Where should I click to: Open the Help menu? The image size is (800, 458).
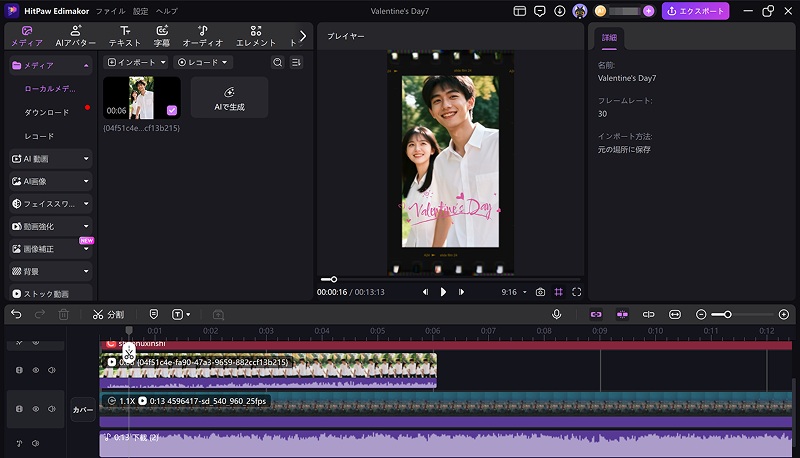167,11
